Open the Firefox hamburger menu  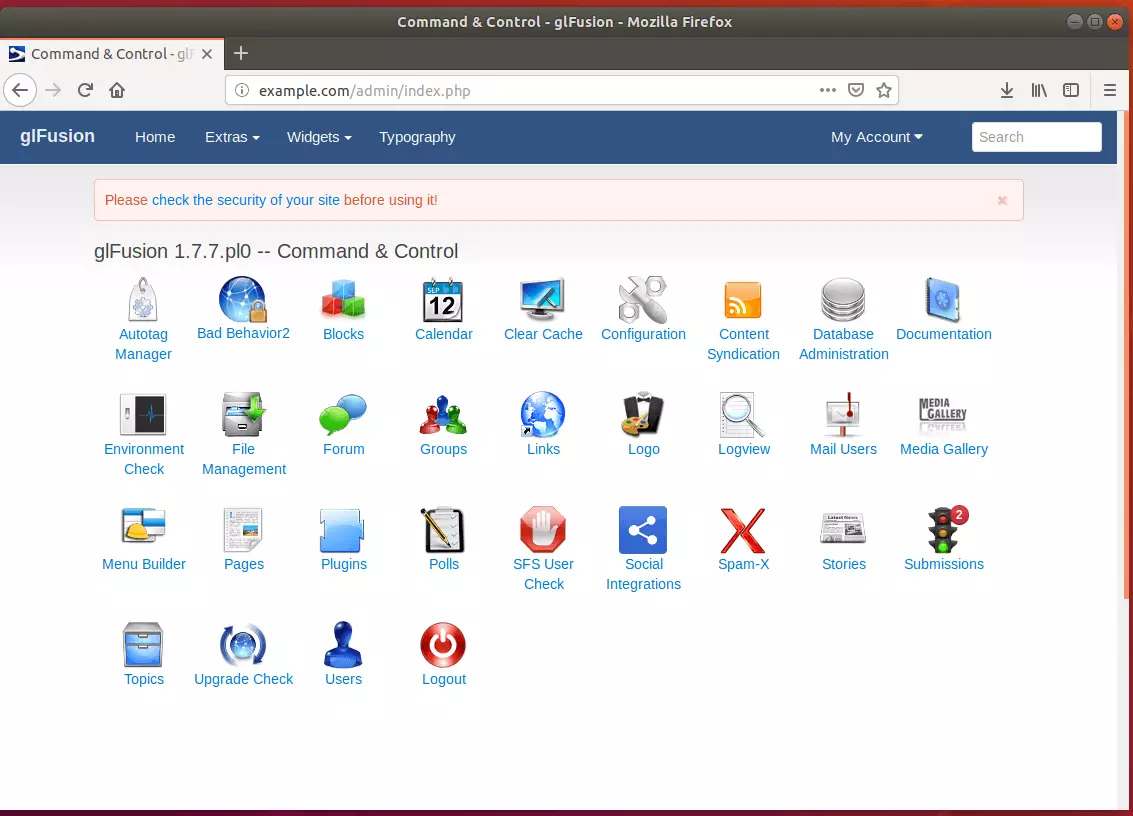[x=1110, y=90]
